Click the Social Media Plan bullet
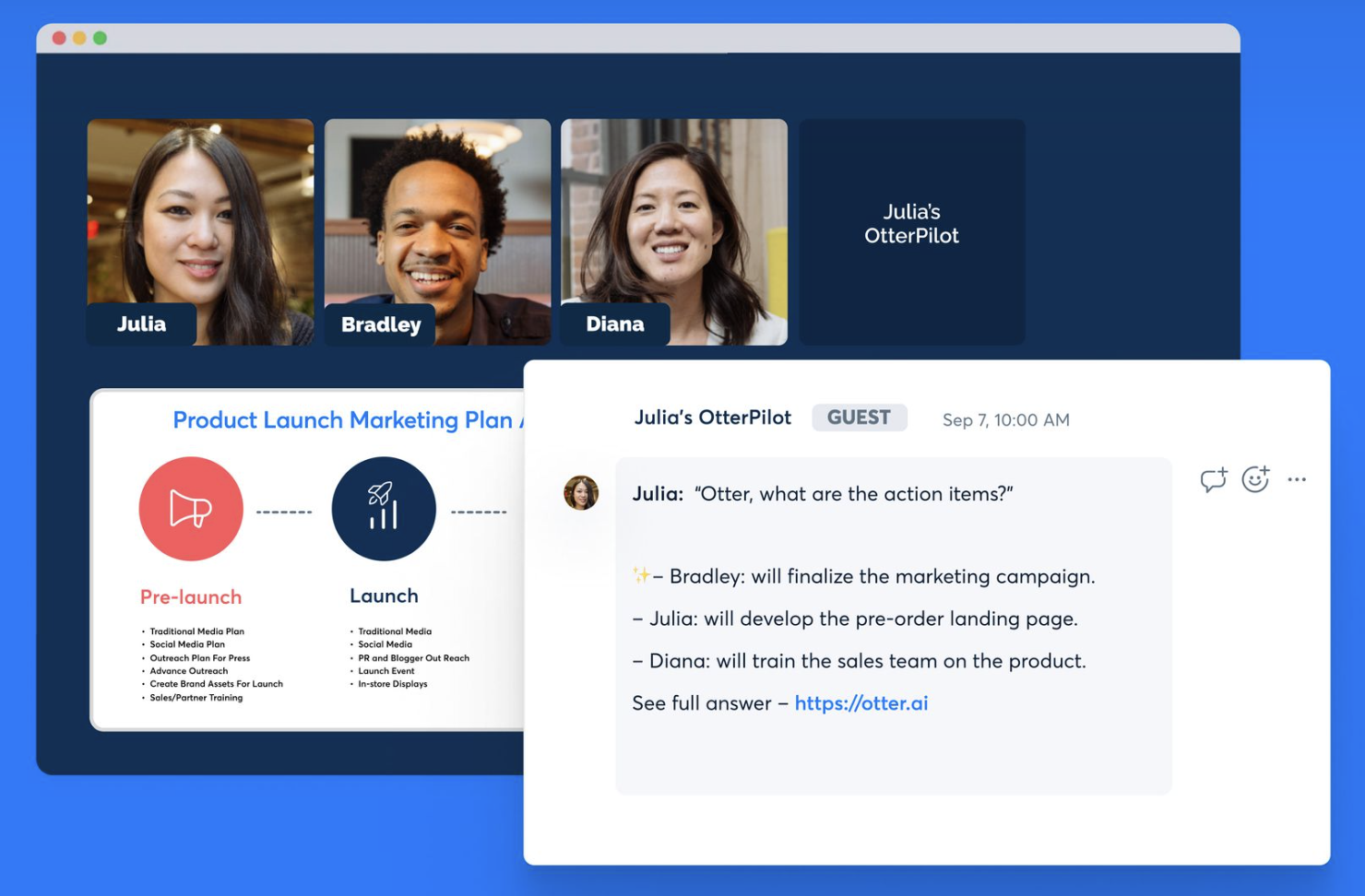 [187, 644]
